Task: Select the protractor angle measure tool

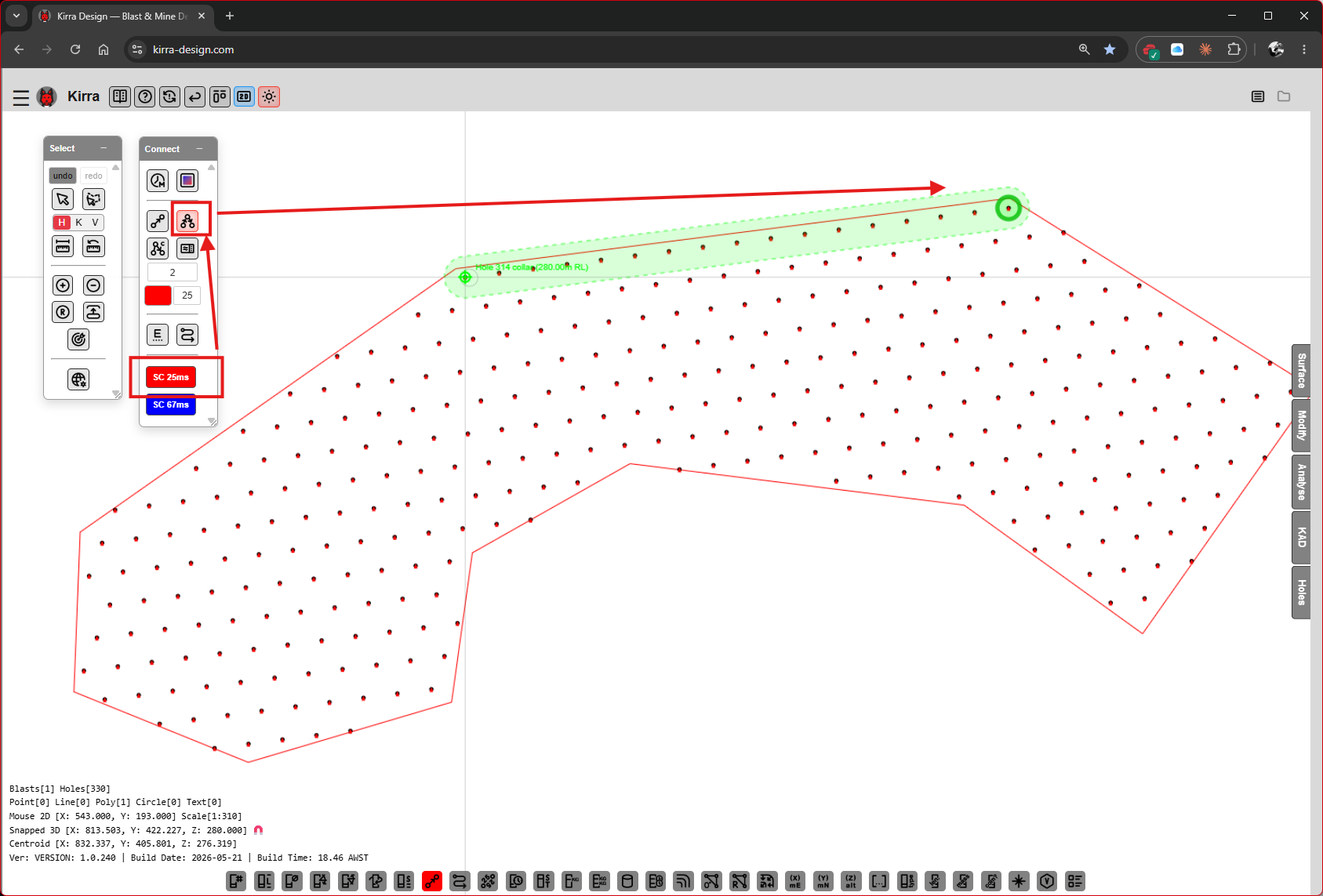Action: [93, 246]
